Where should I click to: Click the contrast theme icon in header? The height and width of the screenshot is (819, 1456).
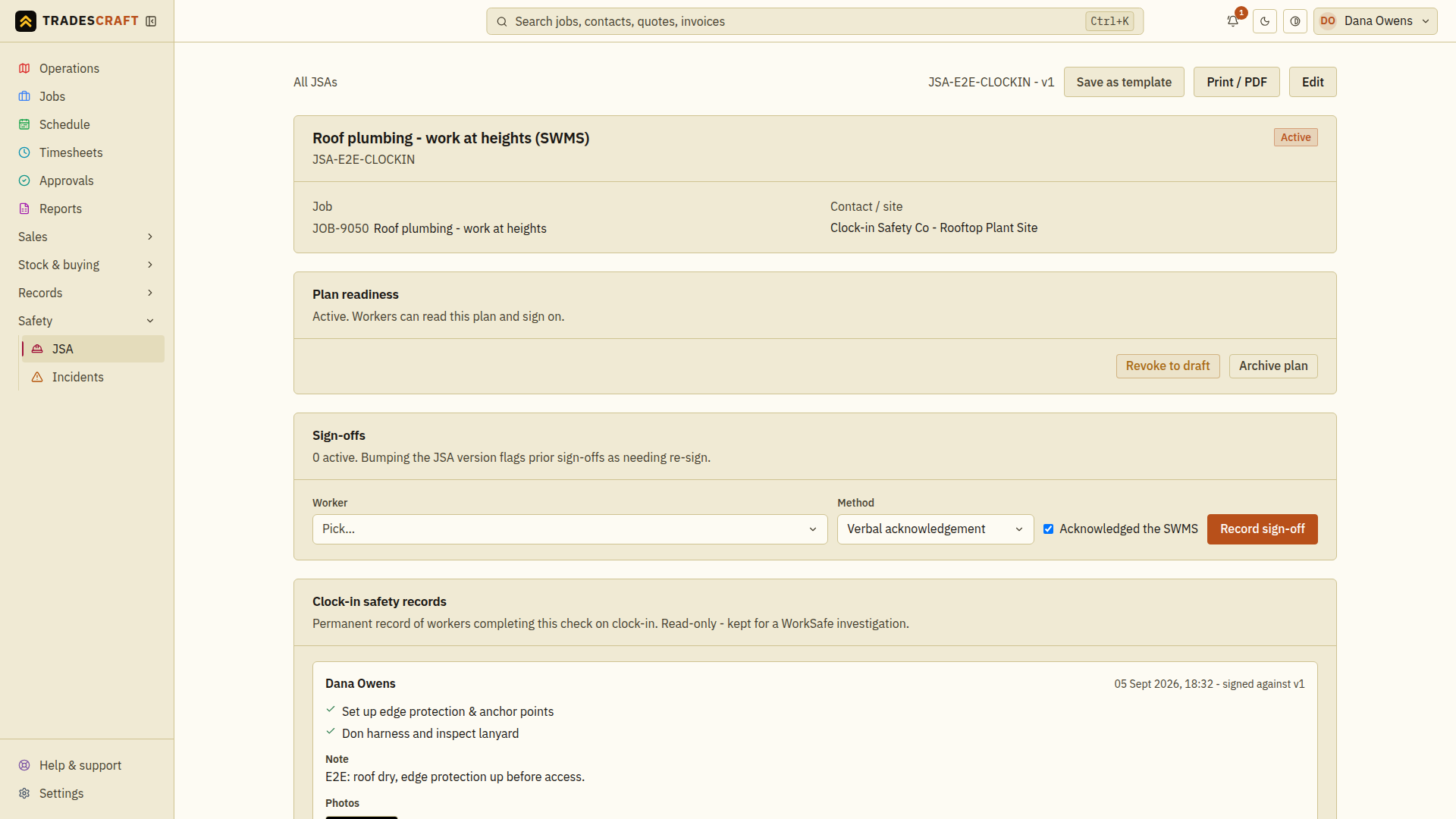point(1295,21)
